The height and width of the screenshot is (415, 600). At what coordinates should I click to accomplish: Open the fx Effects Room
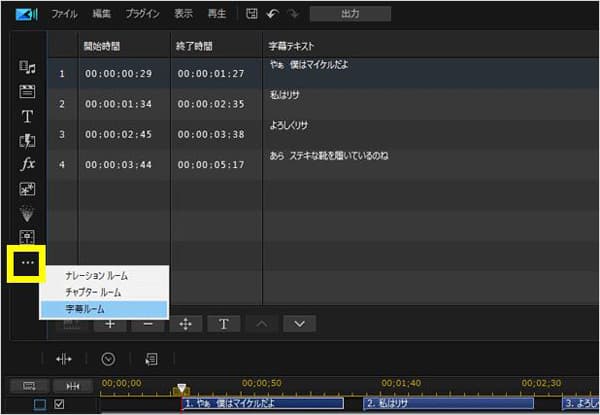(27, 163)
